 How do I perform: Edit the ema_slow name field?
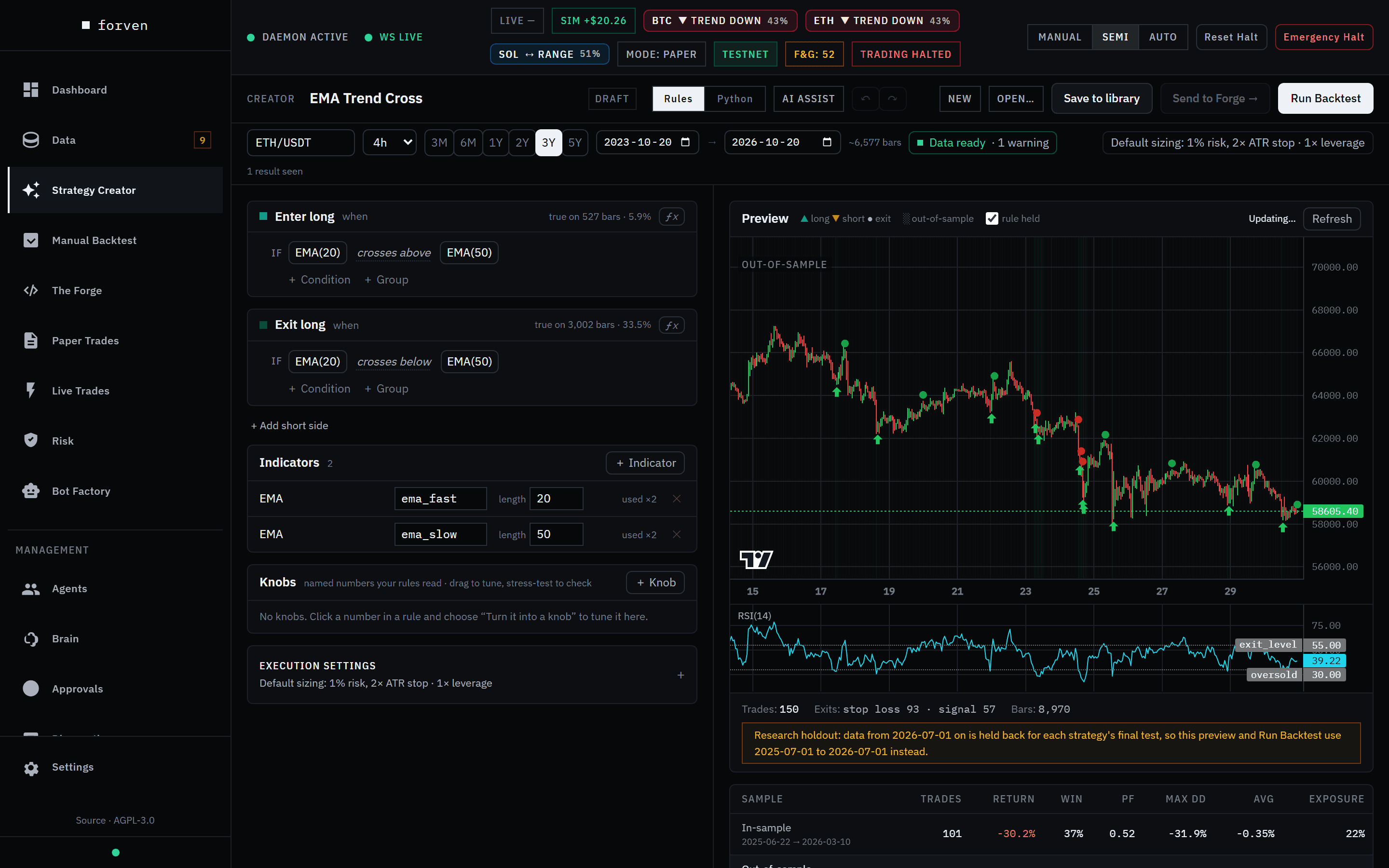[x=440, y=534]
